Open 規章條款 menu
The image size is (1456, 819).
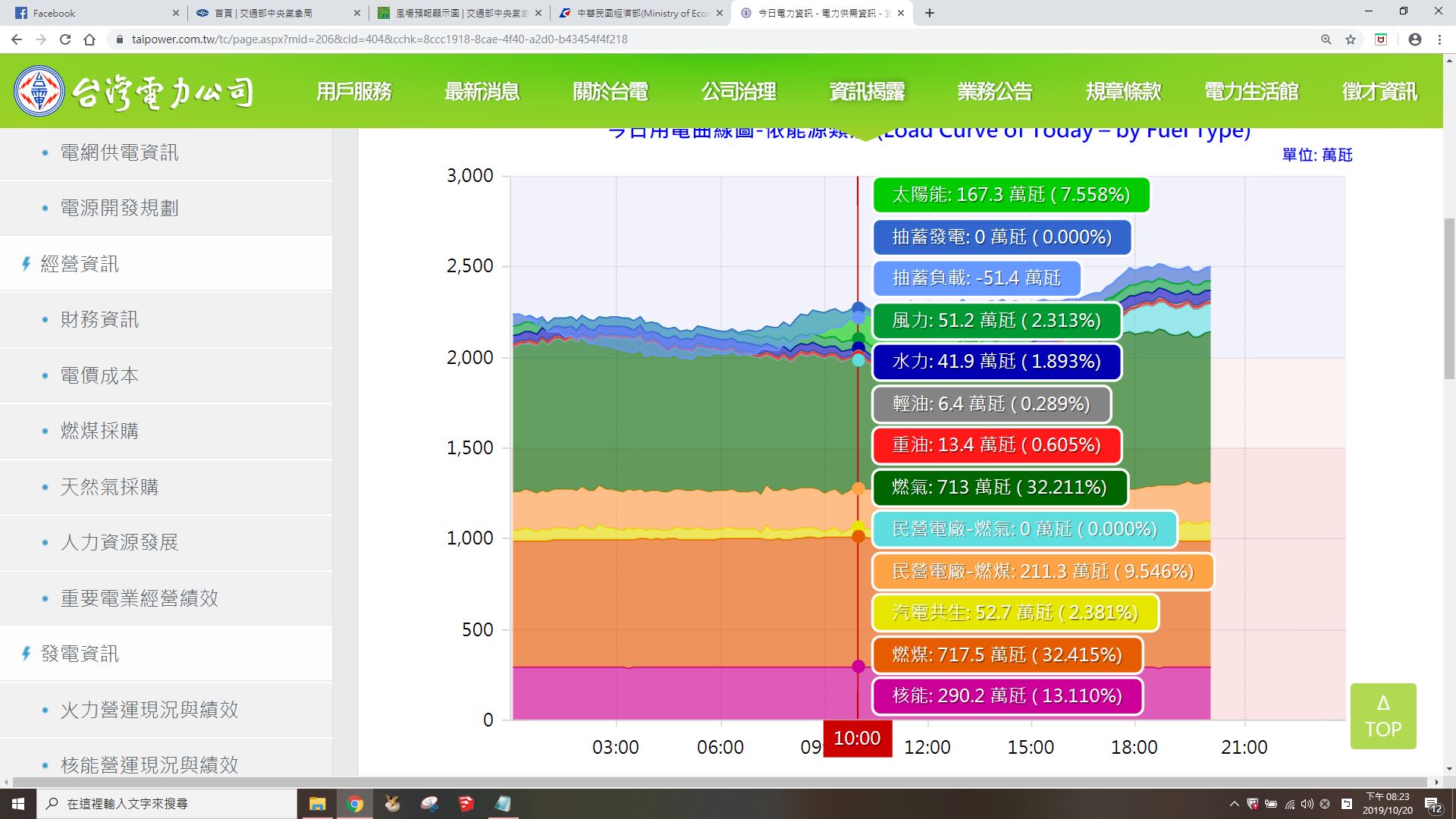[x=1123, y=92]
